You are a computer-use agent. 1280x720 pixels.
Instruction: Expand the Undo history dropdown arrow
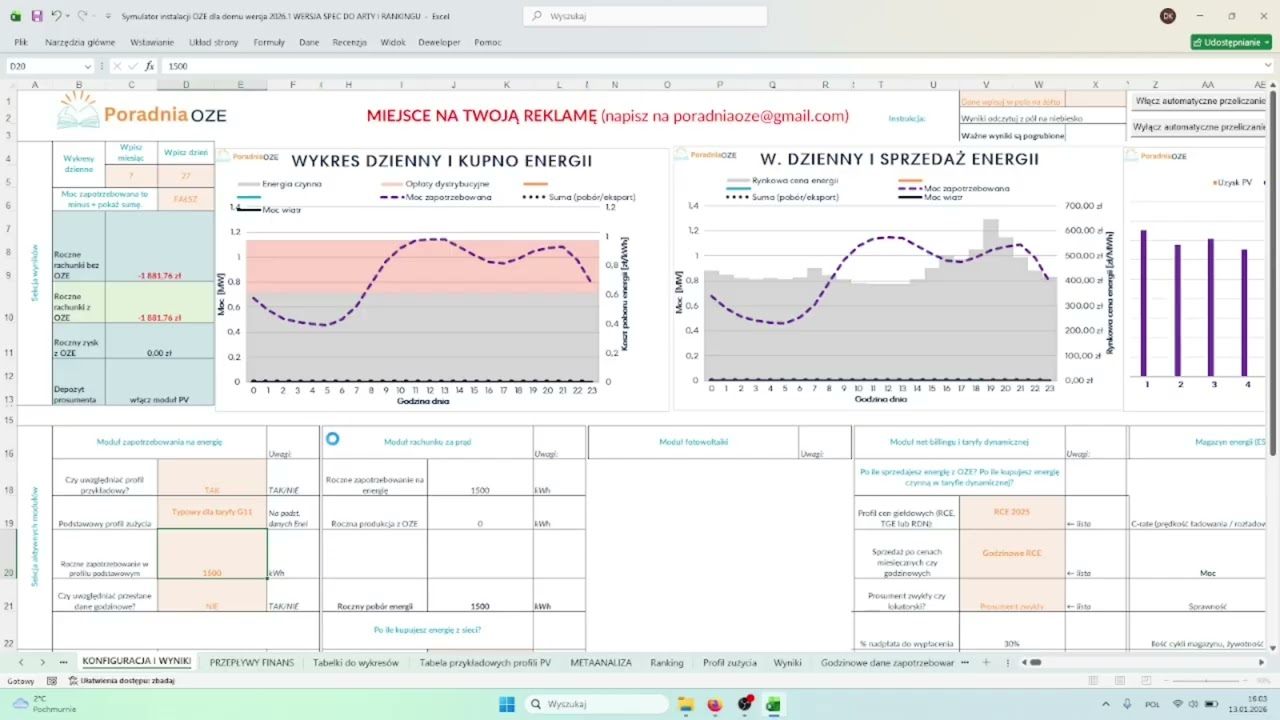[x=69, y=16]
